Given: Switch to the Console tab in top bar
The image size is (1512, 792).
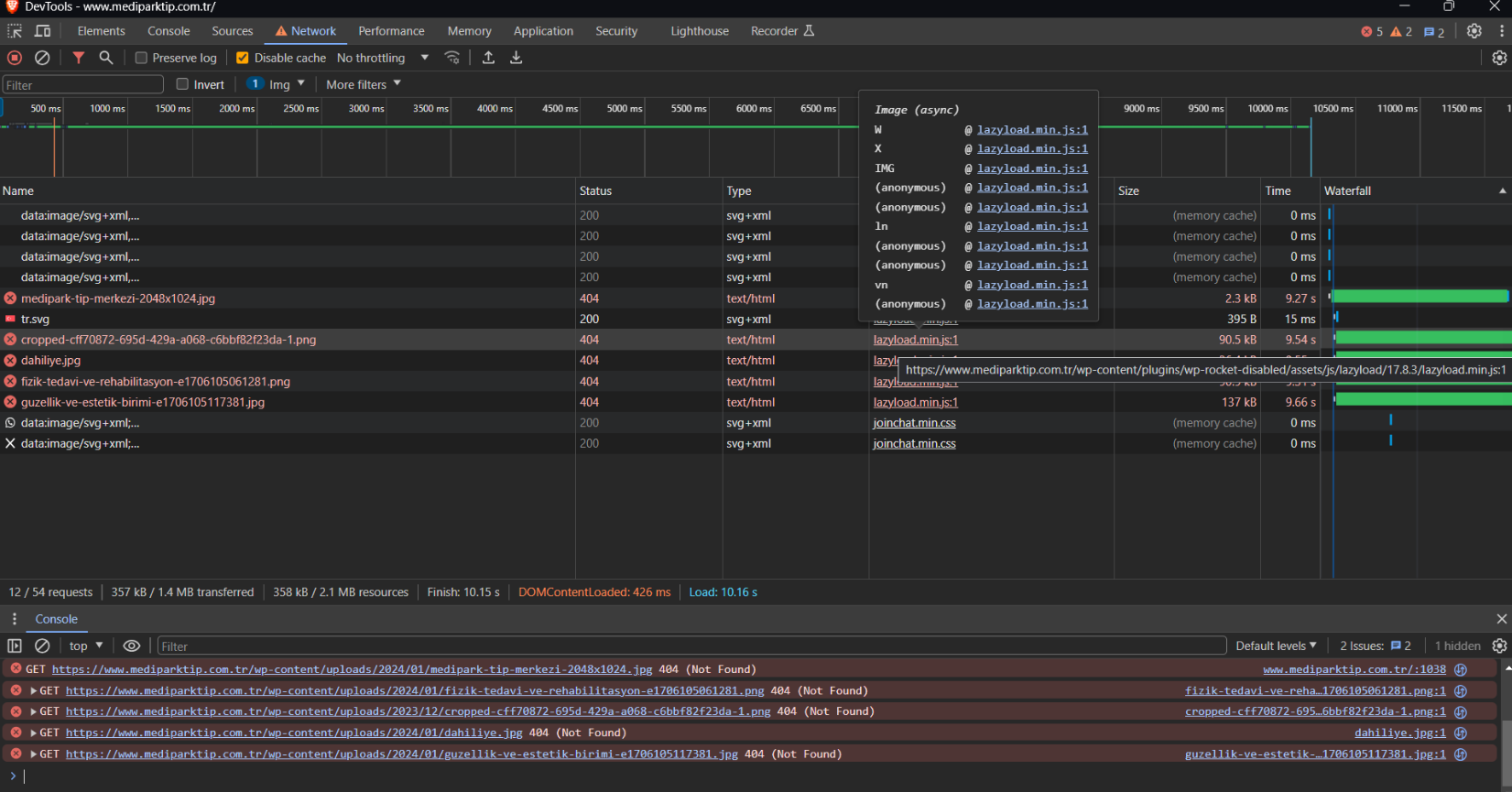Looking at the screenshot, I should coord(169,31).
